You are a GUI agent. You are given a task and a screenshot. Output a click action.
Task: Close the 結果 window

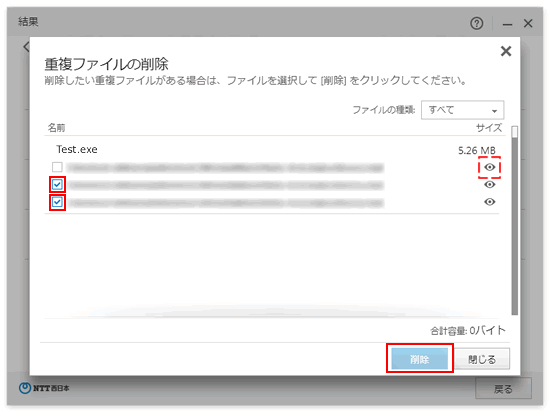528,23
